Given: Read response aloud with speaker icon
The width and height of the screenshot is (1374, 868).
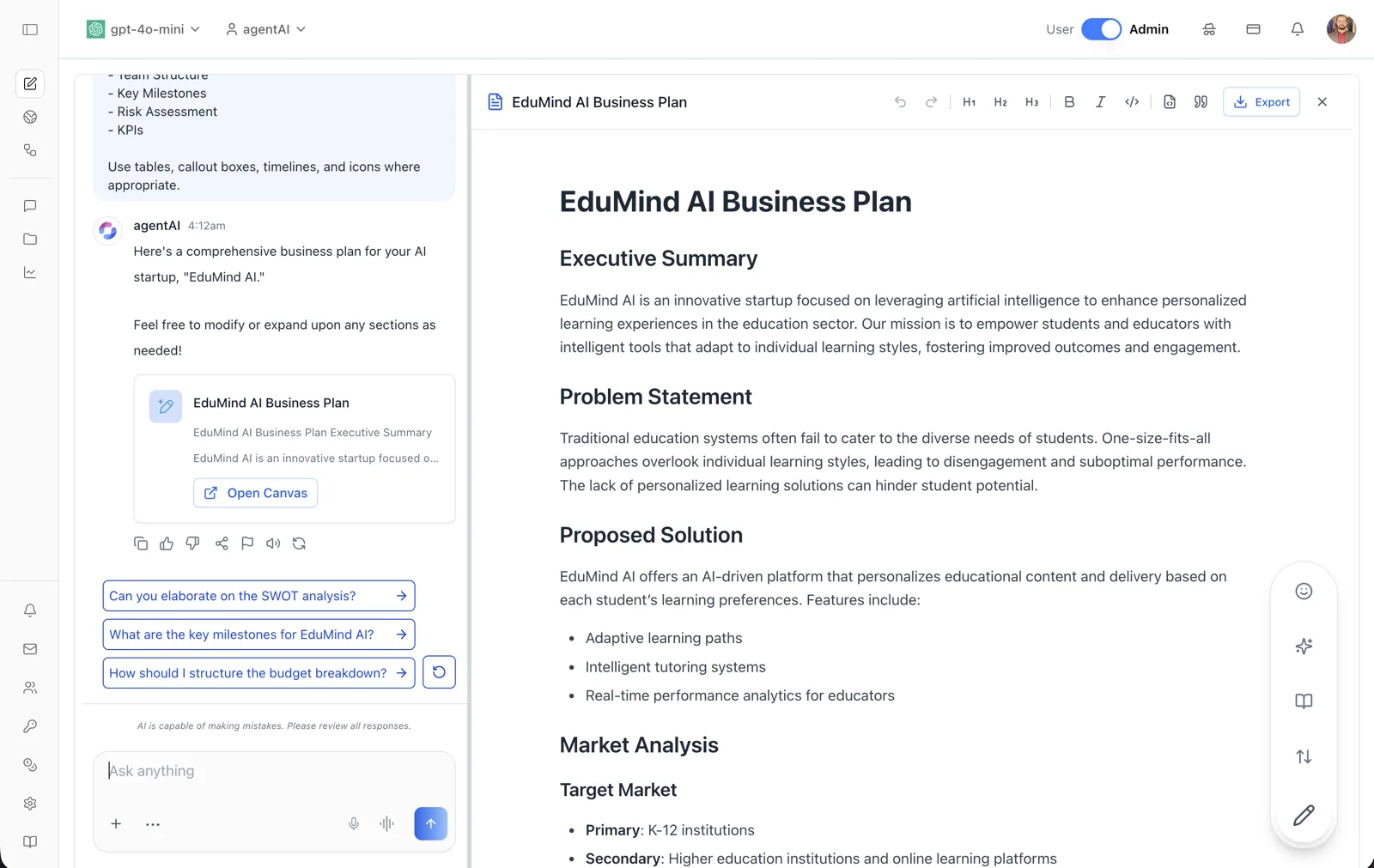Looking at the screenshot, I should (273, 543).
